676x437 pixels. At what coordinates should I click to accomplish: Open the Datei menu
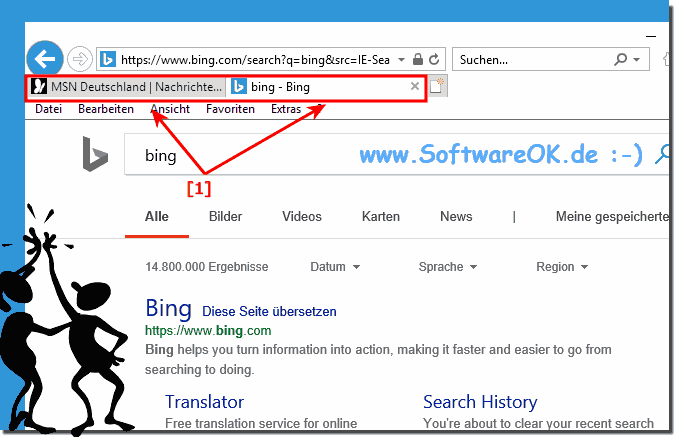tap(48, 109)
